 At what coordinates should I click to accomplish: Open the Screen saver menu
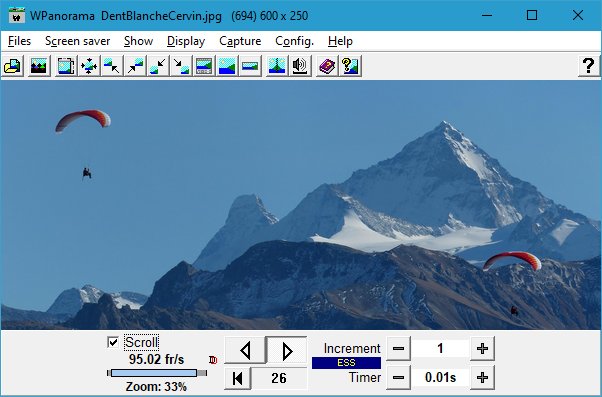coord(78,41)
